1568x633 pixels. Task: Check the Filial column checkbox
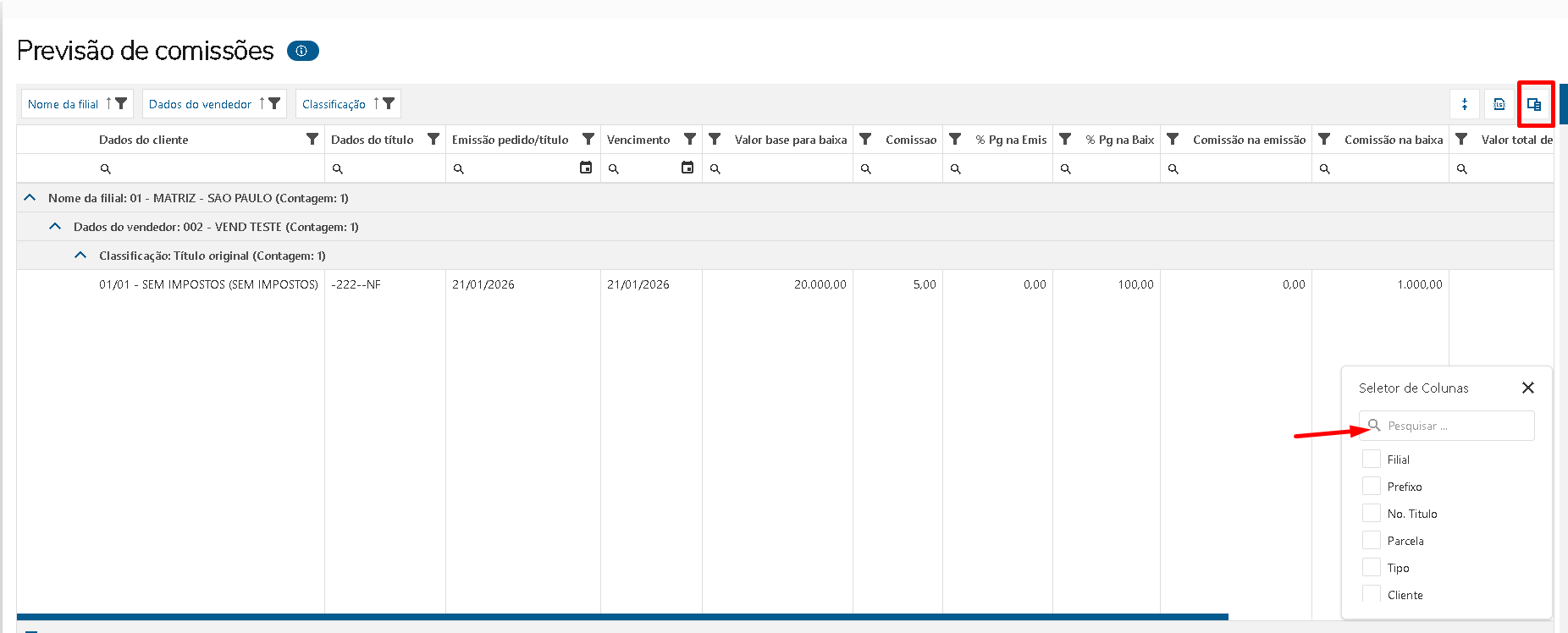1371,460
